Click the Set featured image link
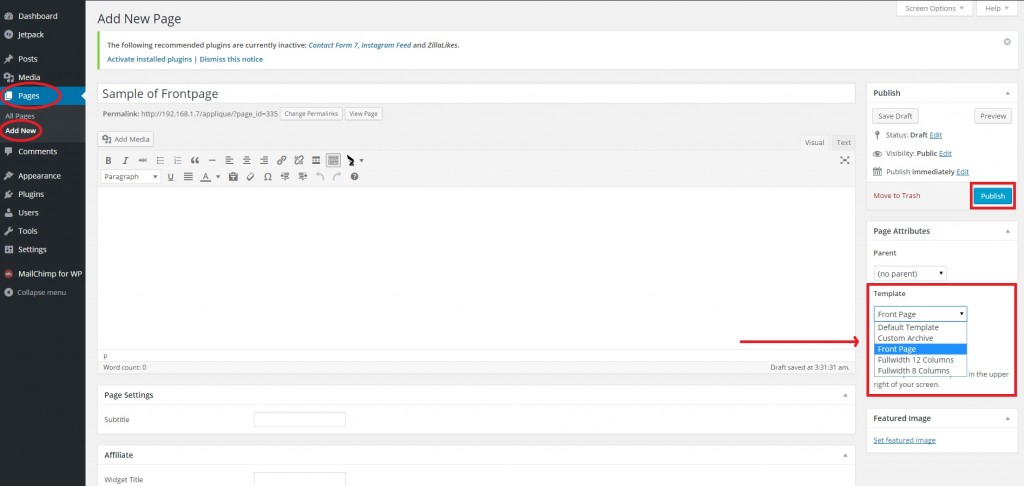 click(x=904, y=440)
